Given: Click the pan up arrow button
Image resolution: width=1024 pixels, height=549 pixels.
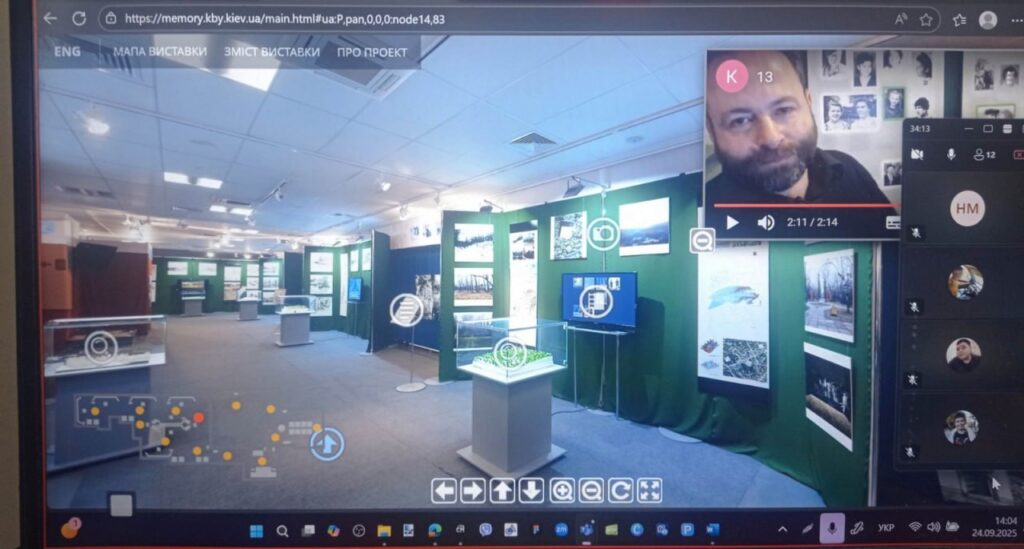Looking at the screenshot, I should coord(502,490).
